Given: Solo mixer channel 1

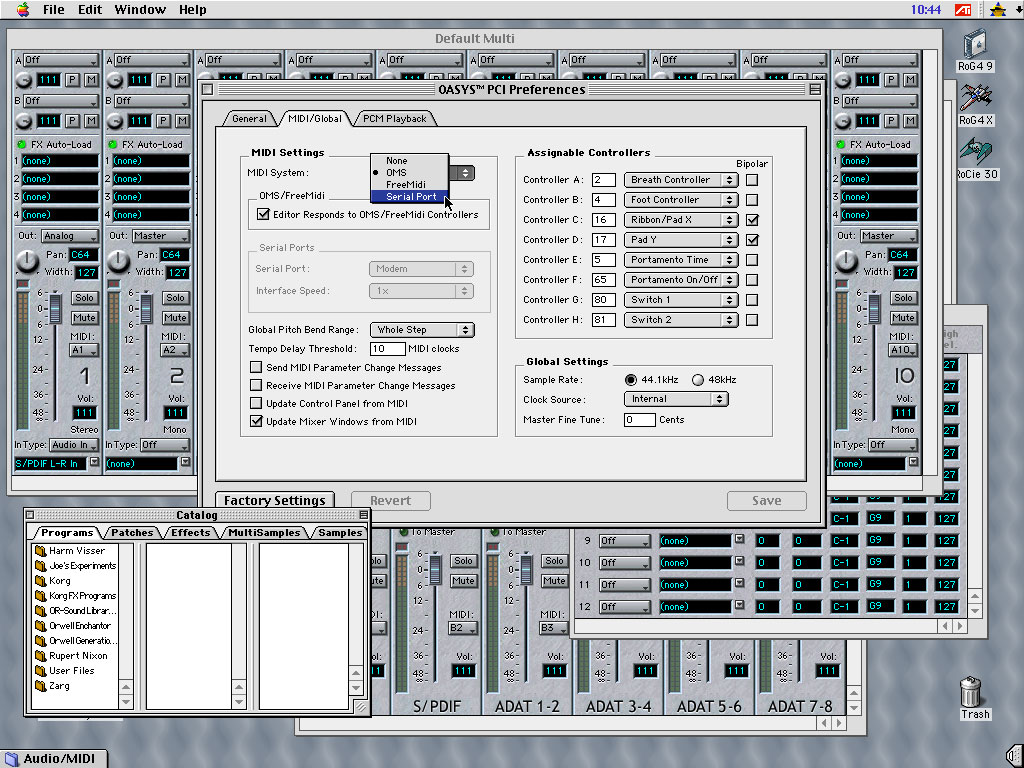Looking at the screenshot, I should [84, 298].
